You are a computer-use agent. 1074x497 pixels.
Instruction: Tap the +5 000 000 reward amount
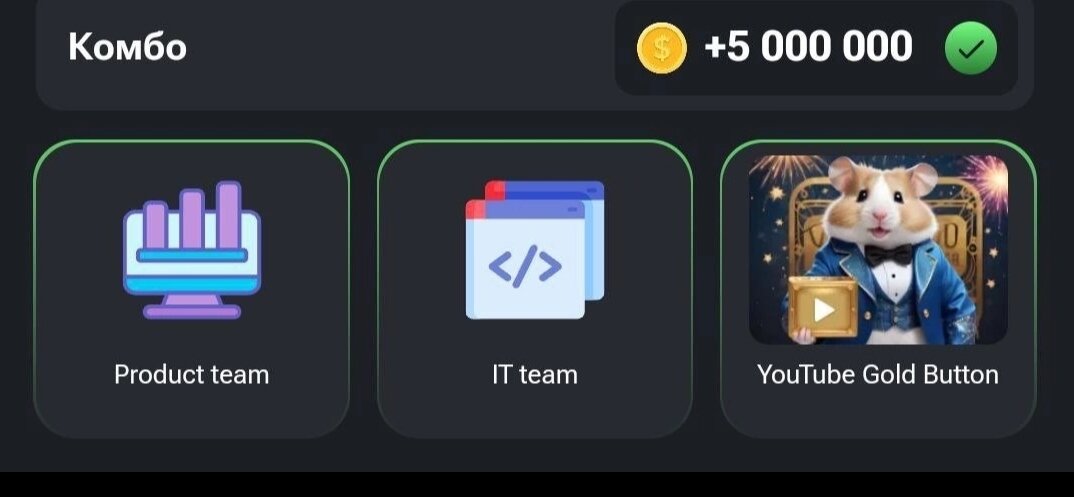(808, 47)
